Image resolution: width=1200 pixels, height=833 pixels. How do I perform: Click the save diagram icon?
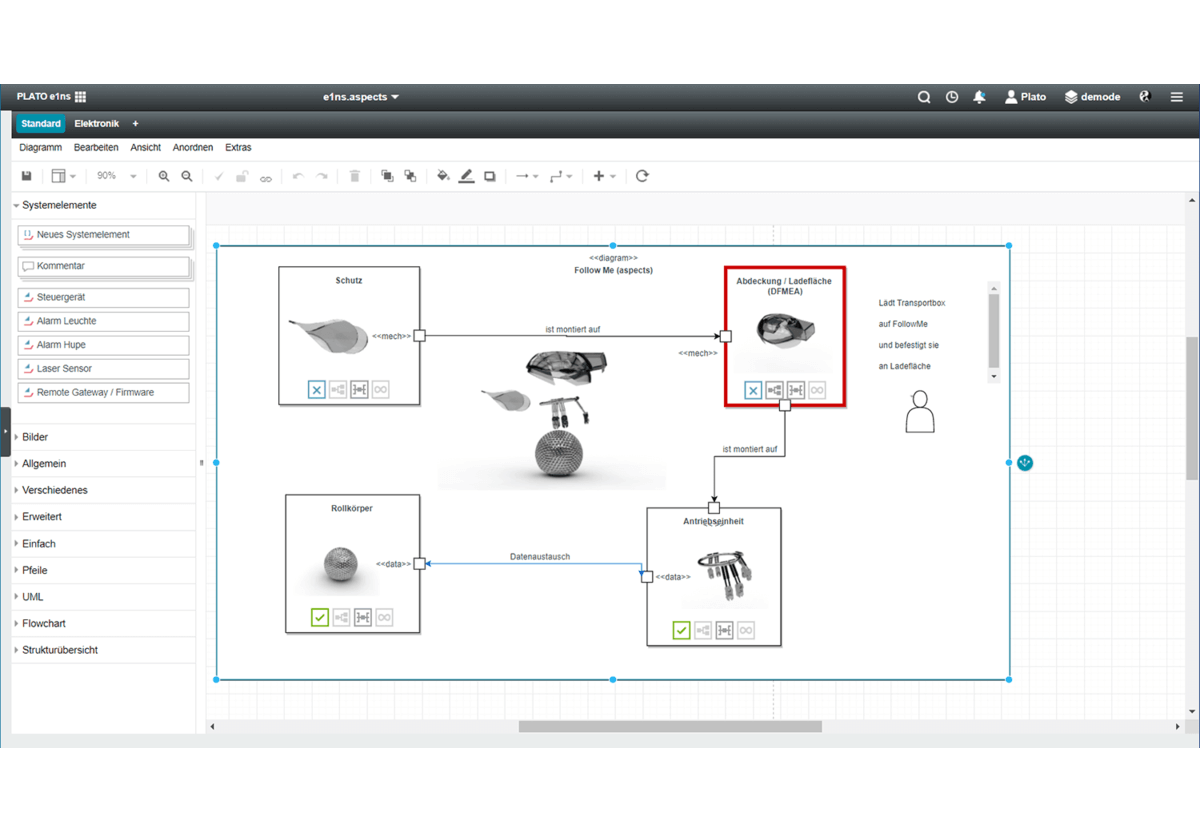26,176
